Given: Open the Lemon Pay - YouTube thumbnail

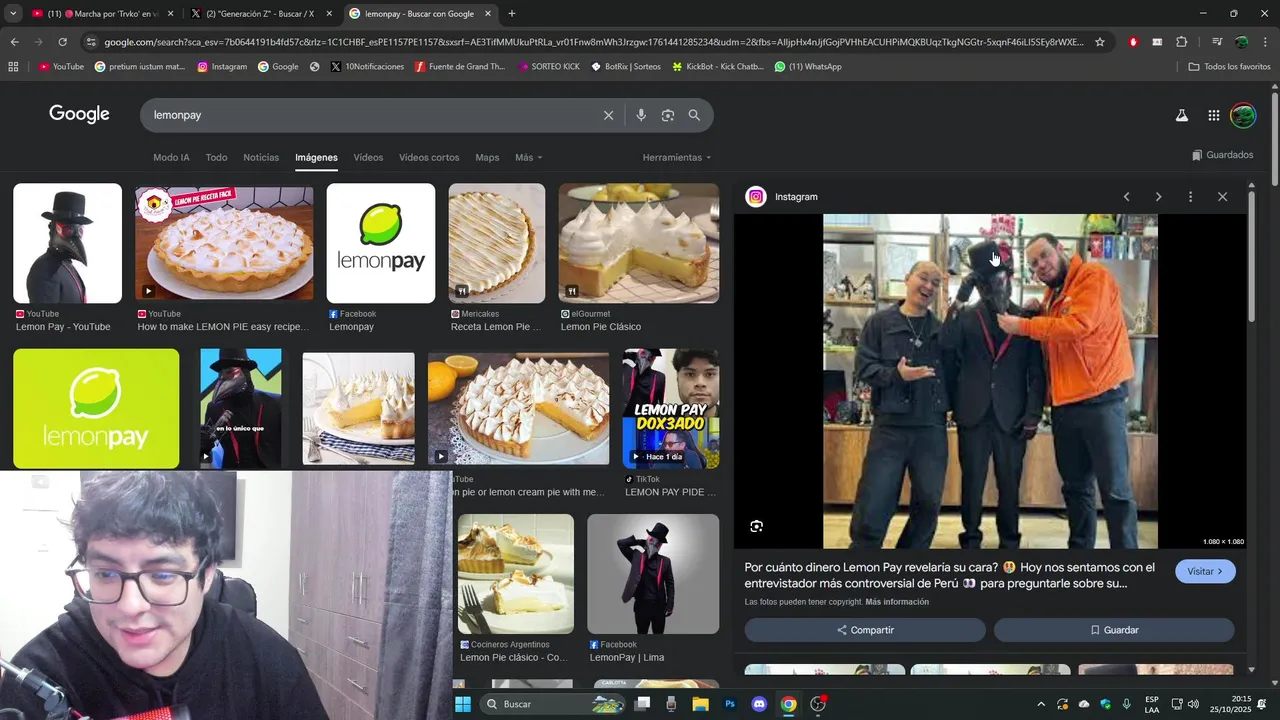Looking at the screenshot, I should tap(67, 243).
